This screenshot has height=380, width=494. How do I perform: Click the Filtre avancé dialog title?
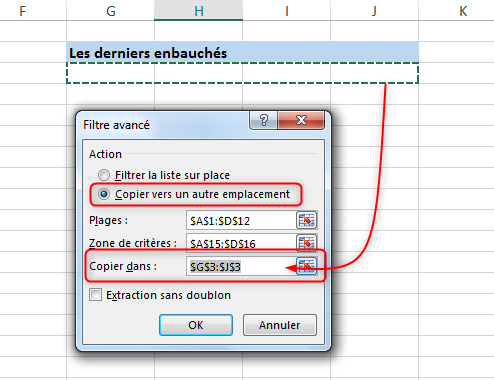116,125
